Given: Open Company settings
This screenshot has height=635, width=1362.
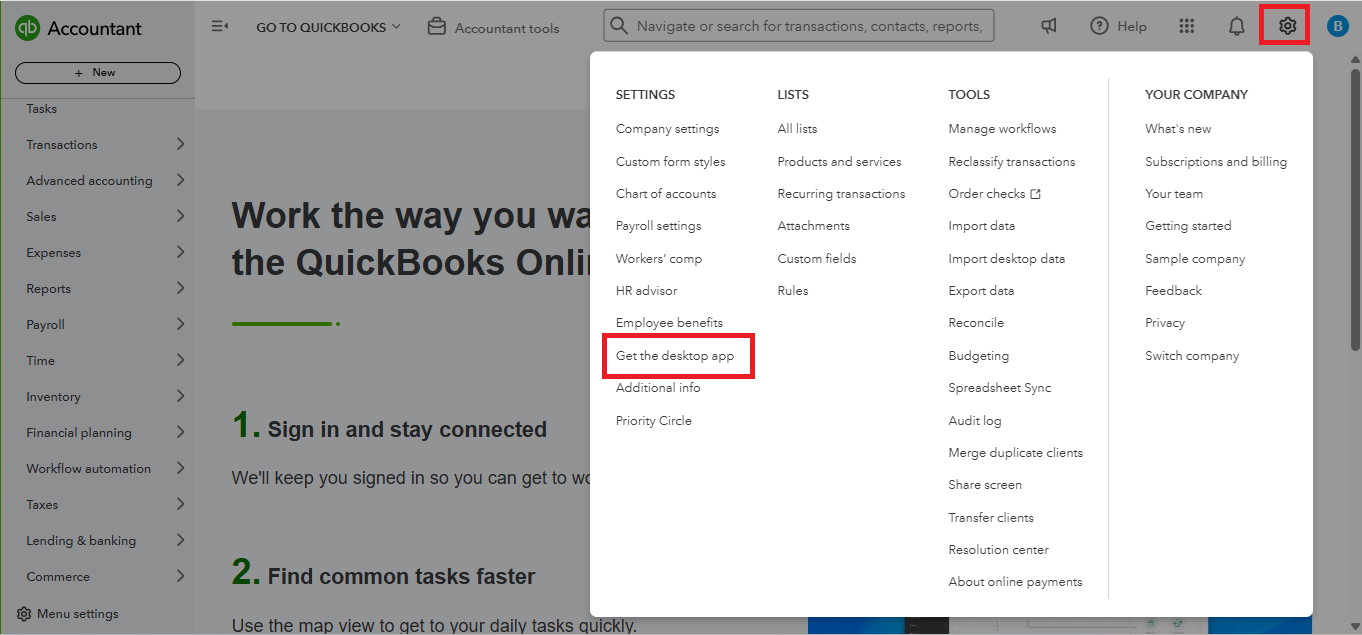Looking at the screenshot, I should [667, 129].
